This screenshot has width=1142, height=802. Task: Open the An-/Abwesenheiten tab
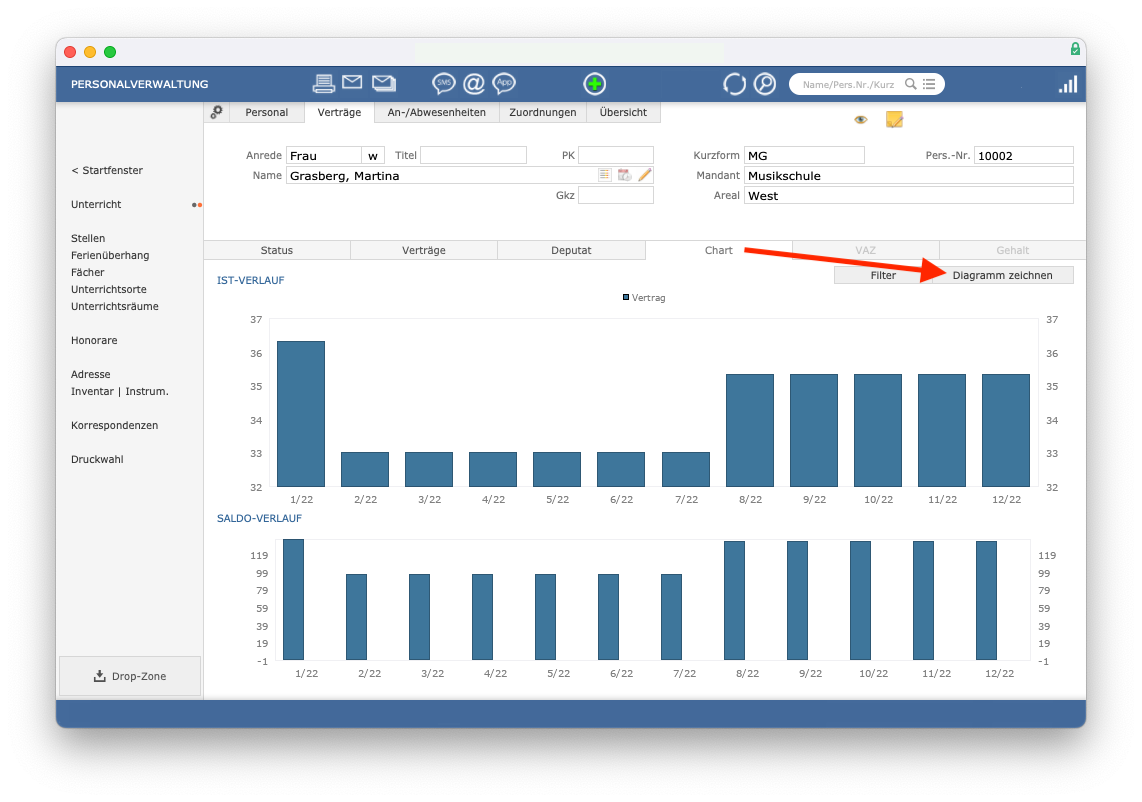[436, 112]
